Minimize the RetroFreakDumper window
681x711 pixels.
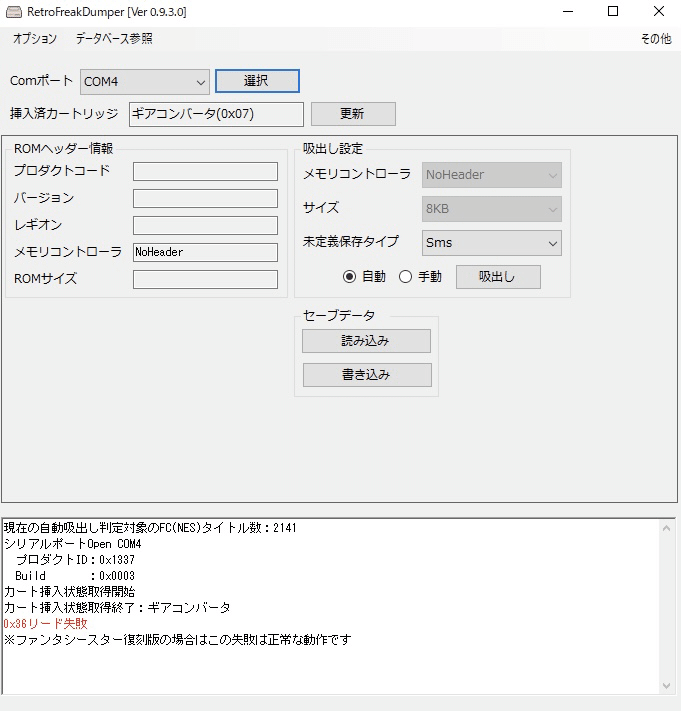pyautogui.click(x=568, y=11)
